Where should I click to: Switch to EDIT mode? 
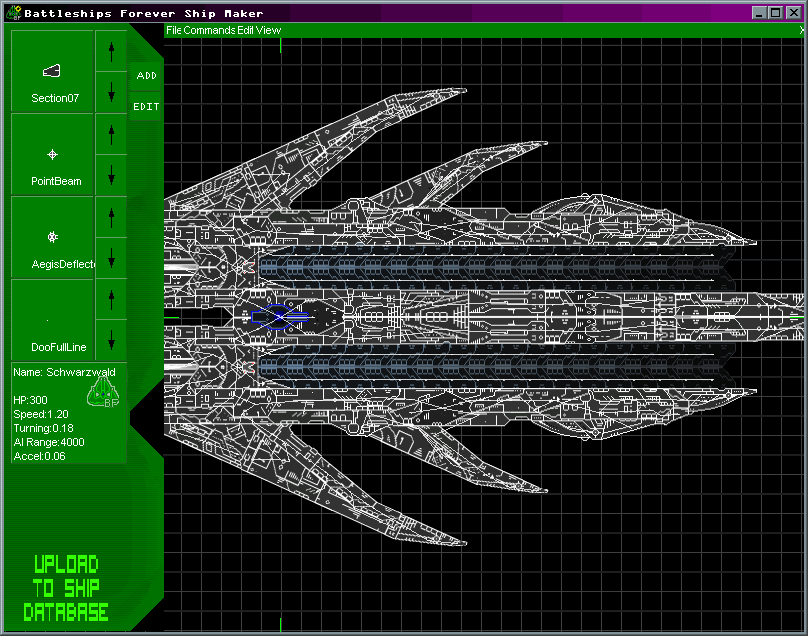point(146,107)
